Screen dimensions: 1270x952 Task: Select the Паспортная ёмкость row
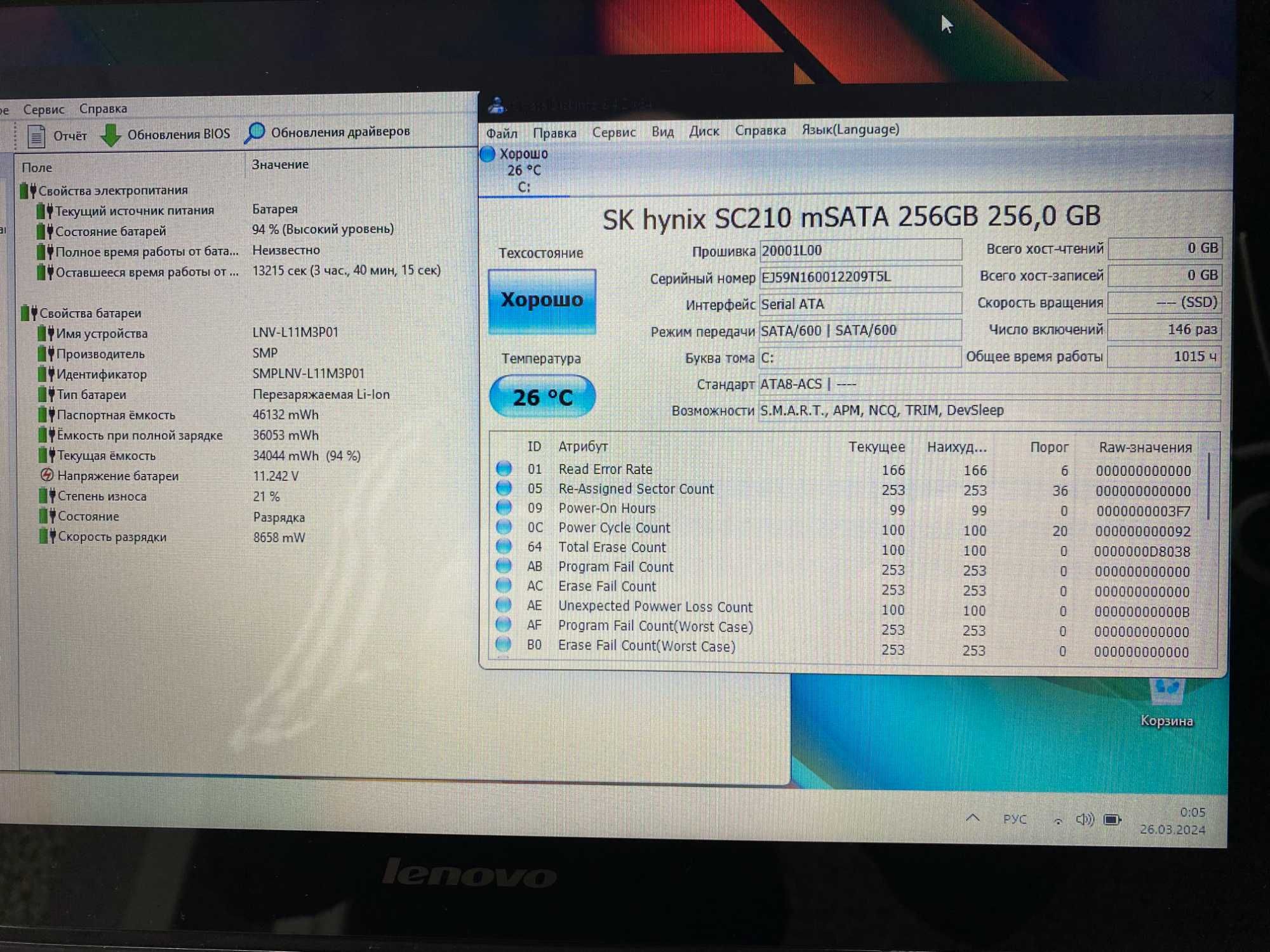coord(248,414)
